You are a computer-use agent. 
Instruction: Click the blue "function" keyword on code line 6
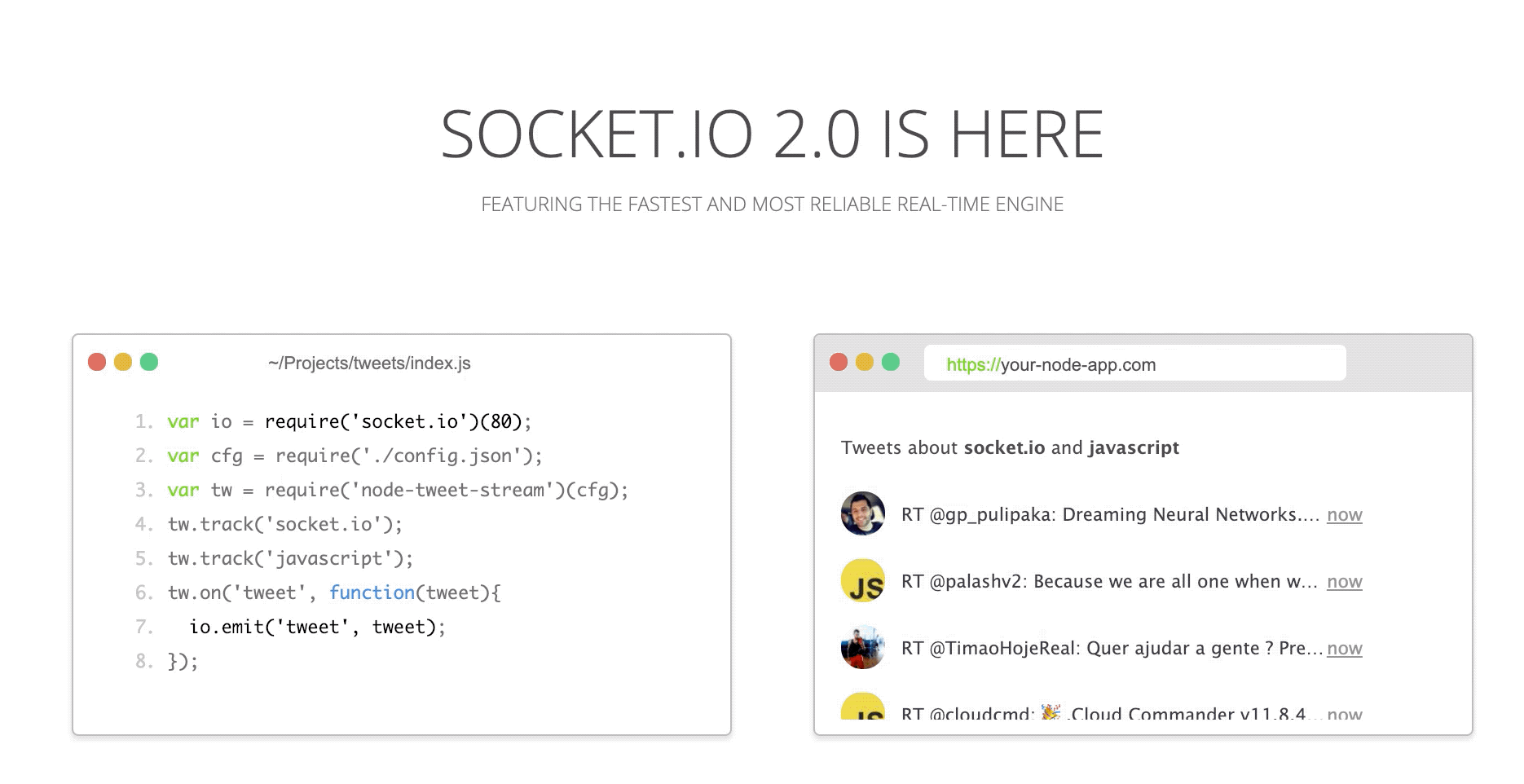point(372,592)
